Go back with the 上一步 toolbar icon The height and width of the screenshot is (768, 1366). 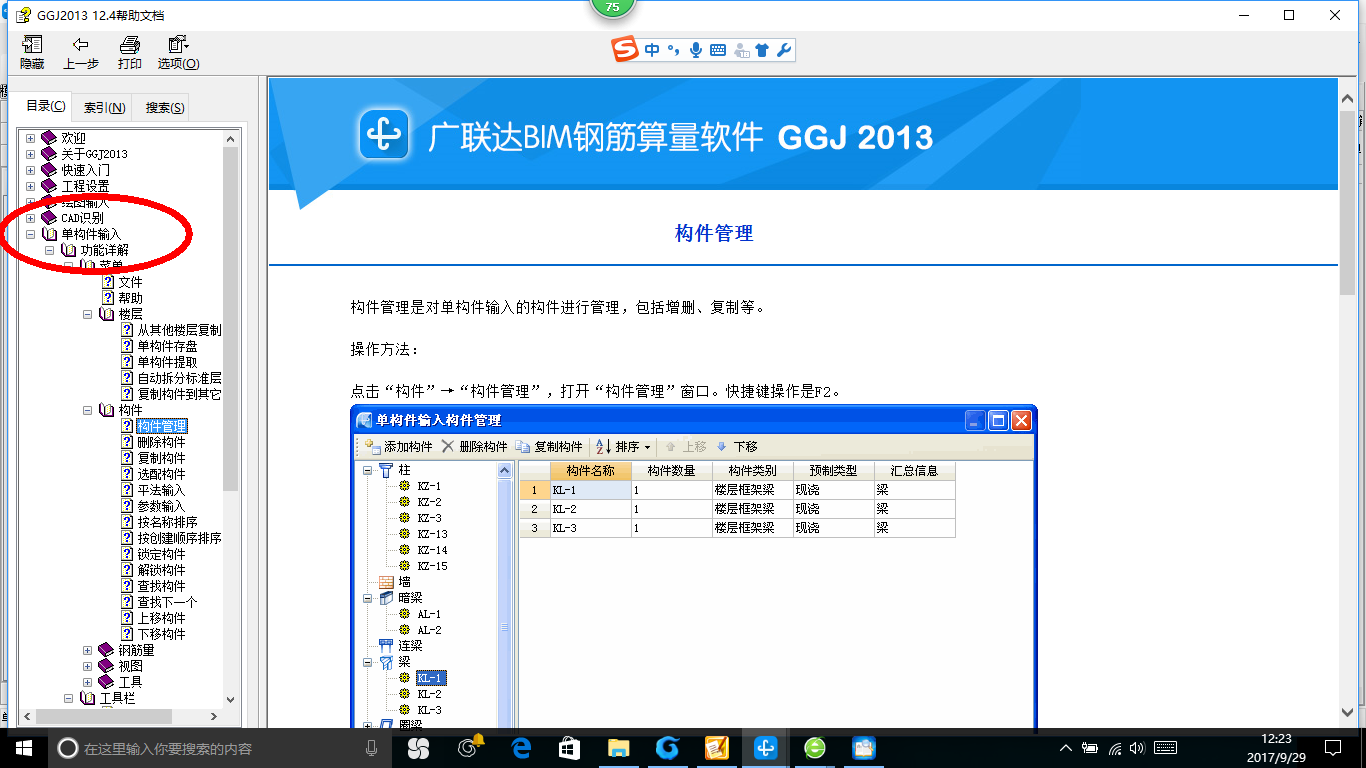click(81, 53)
